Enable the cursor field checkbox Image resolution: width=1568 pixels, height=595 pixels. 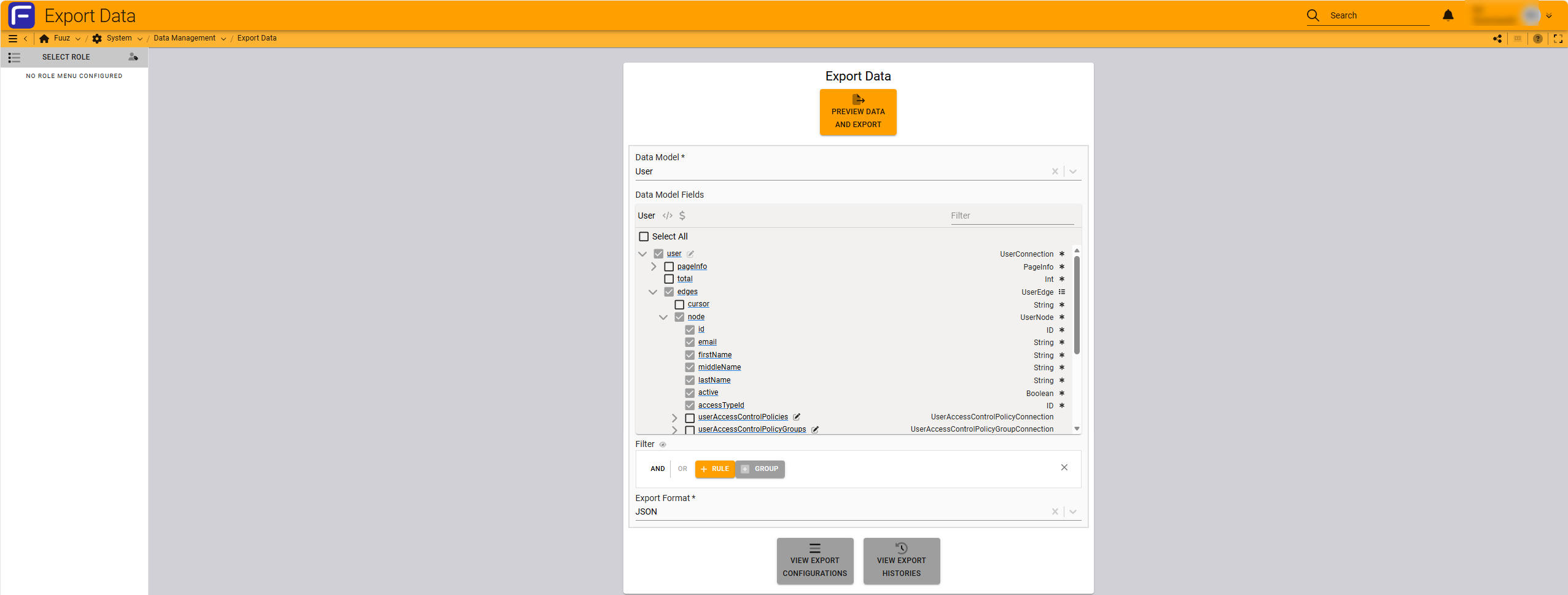coord(679,305)
